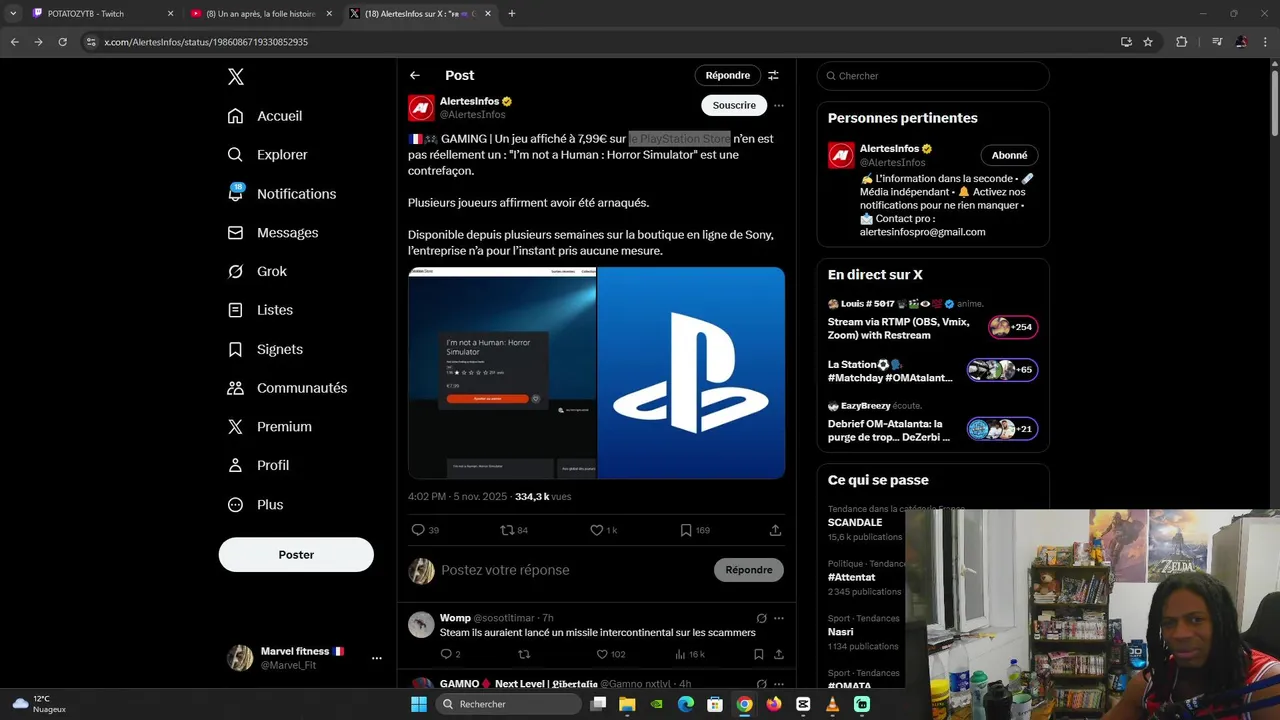The height and width of the screenshot is (720, 1280).
Task: Open Grok icon on Womp's comment
Action: click(761, 618)
